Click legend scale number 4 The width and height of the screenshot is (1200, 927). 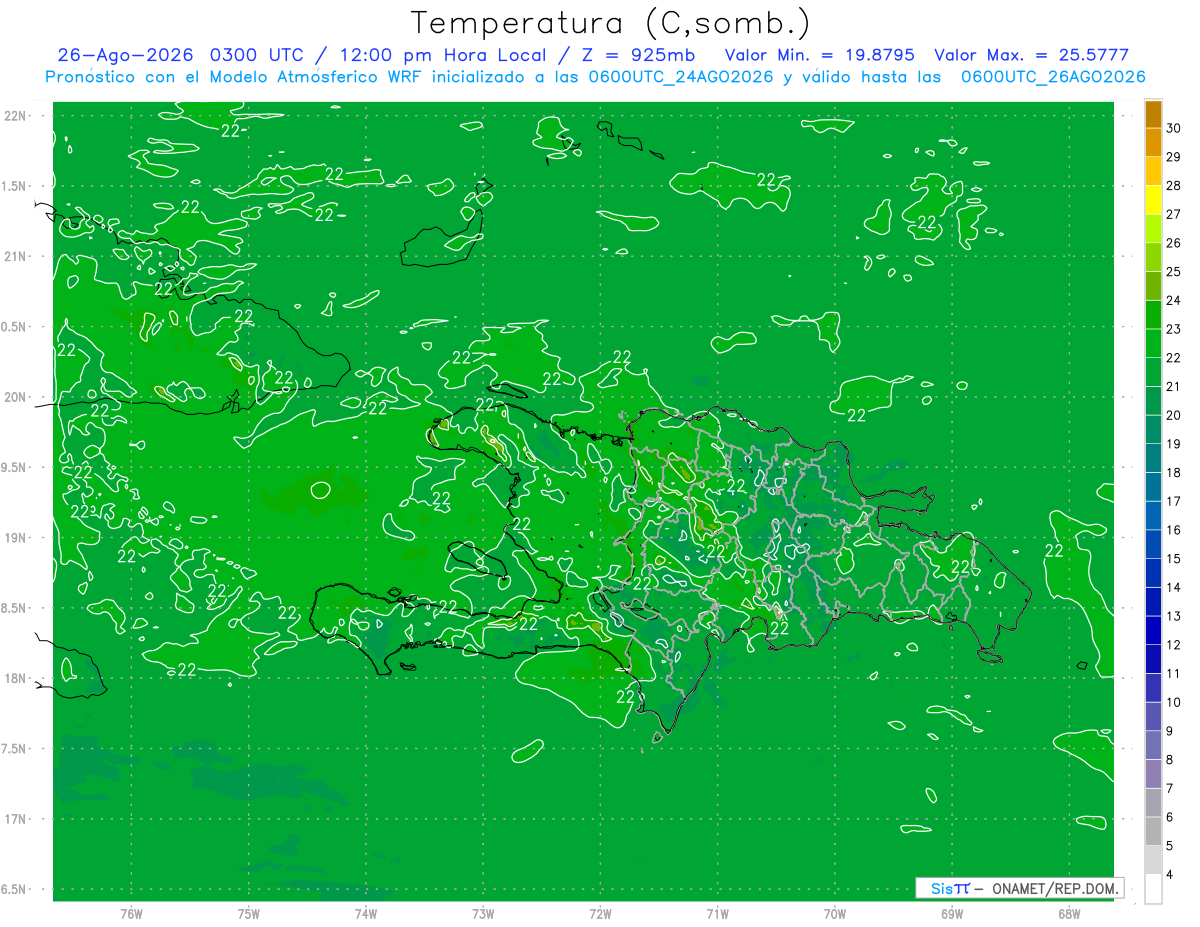click(1171, 875)
